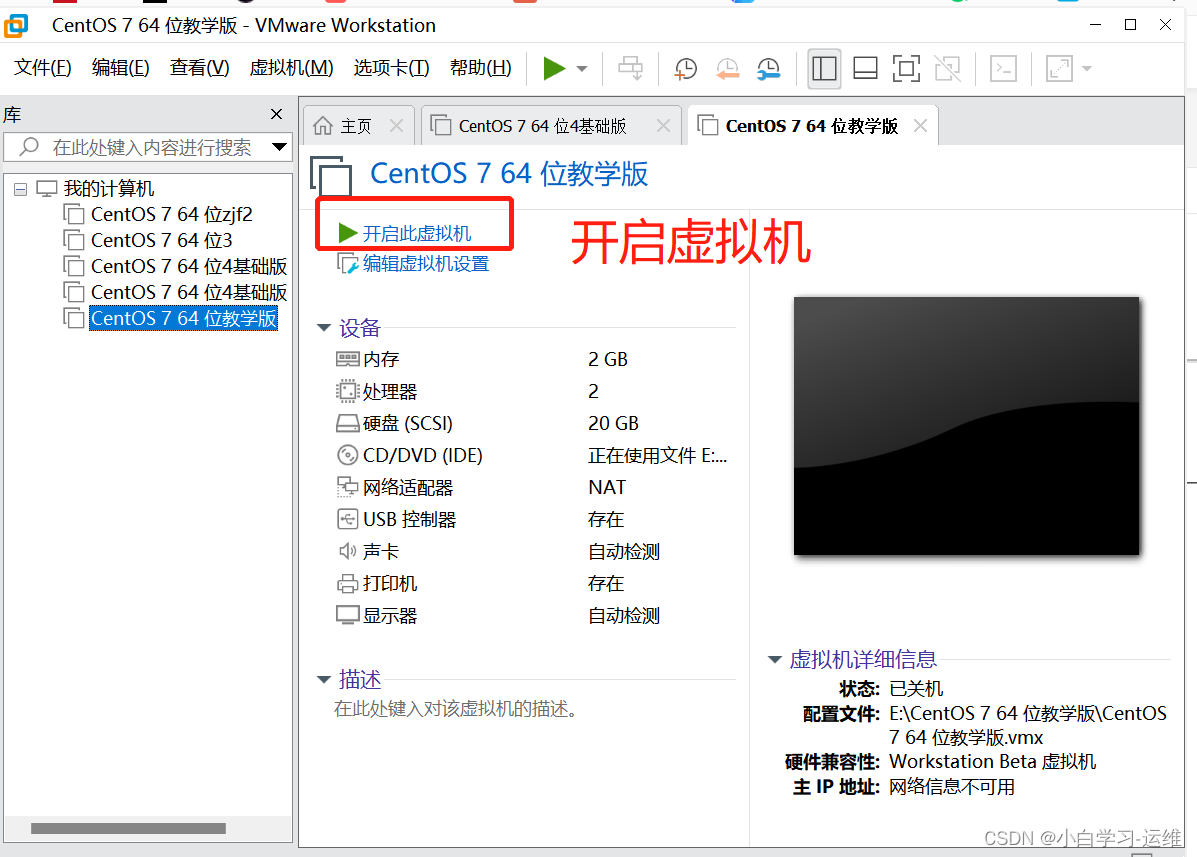The width and height of the screenshot is (1197, 857).
Task: Collapse the 虚拟机详细信息 section
Action: [x=775, y=659]
